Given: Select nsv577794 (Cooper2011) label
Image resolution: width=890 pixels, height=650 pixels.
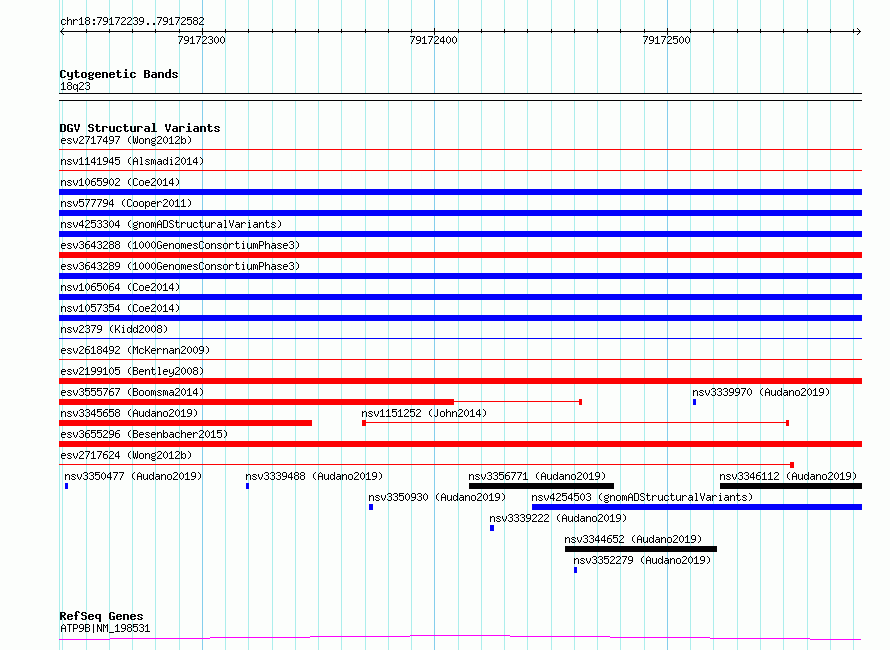Looking at the screenshot, I should pos(126,203).
